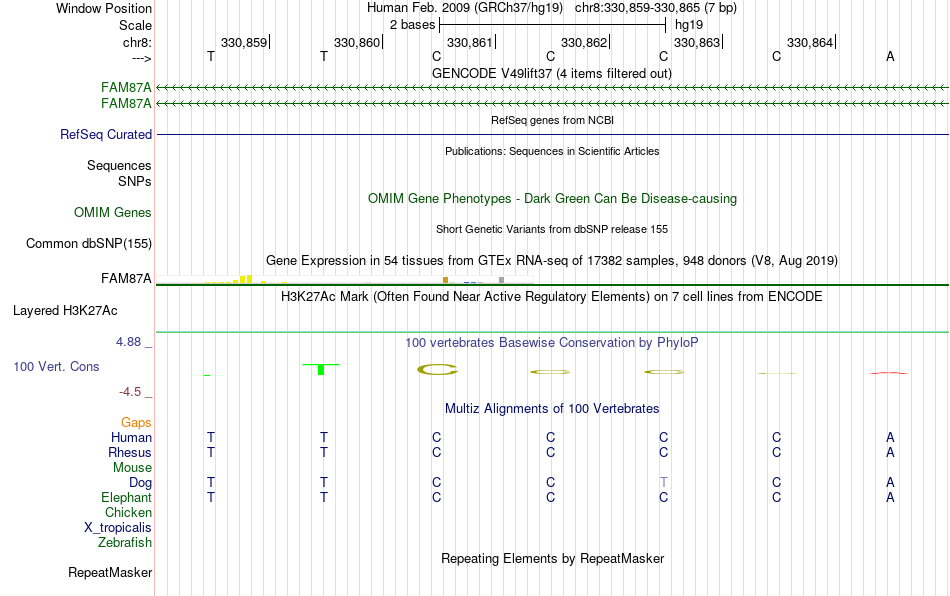Image resolution: width=950 pixels, height=596 pixels.
Task: Click the Dog alignment row label
Action: [x=140, y=483]
